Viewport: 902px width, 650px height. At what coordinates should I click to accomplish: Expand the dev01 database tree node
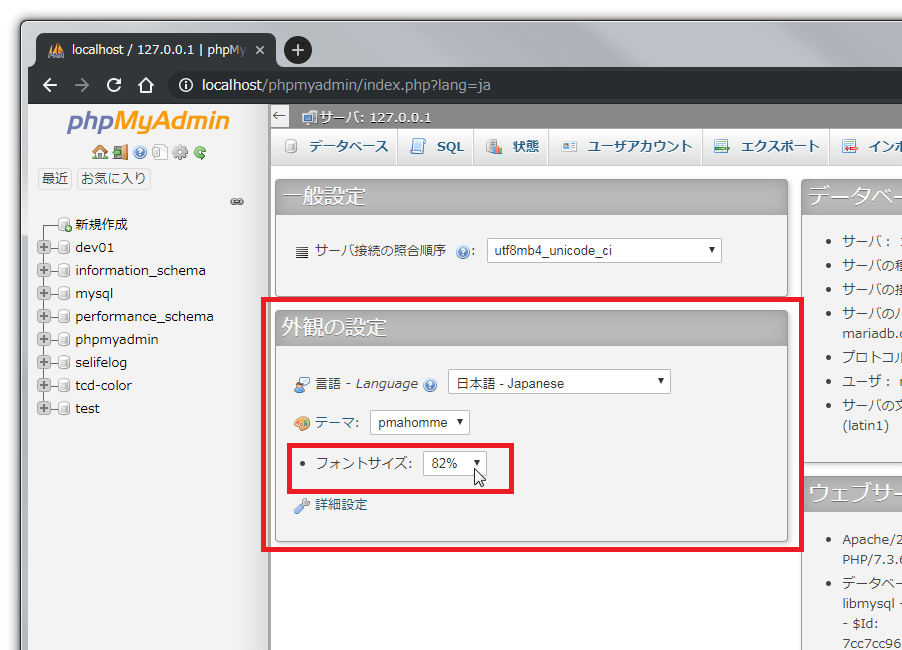[44, 247]
